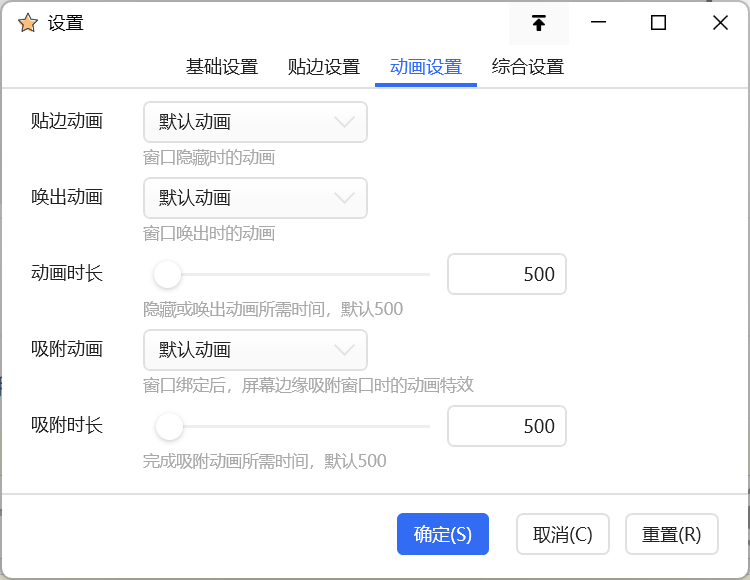Image resolution: width=750 pixels, height=580 pixels.
Task: Maximize the 设置 window
Action: pos(658,23)
